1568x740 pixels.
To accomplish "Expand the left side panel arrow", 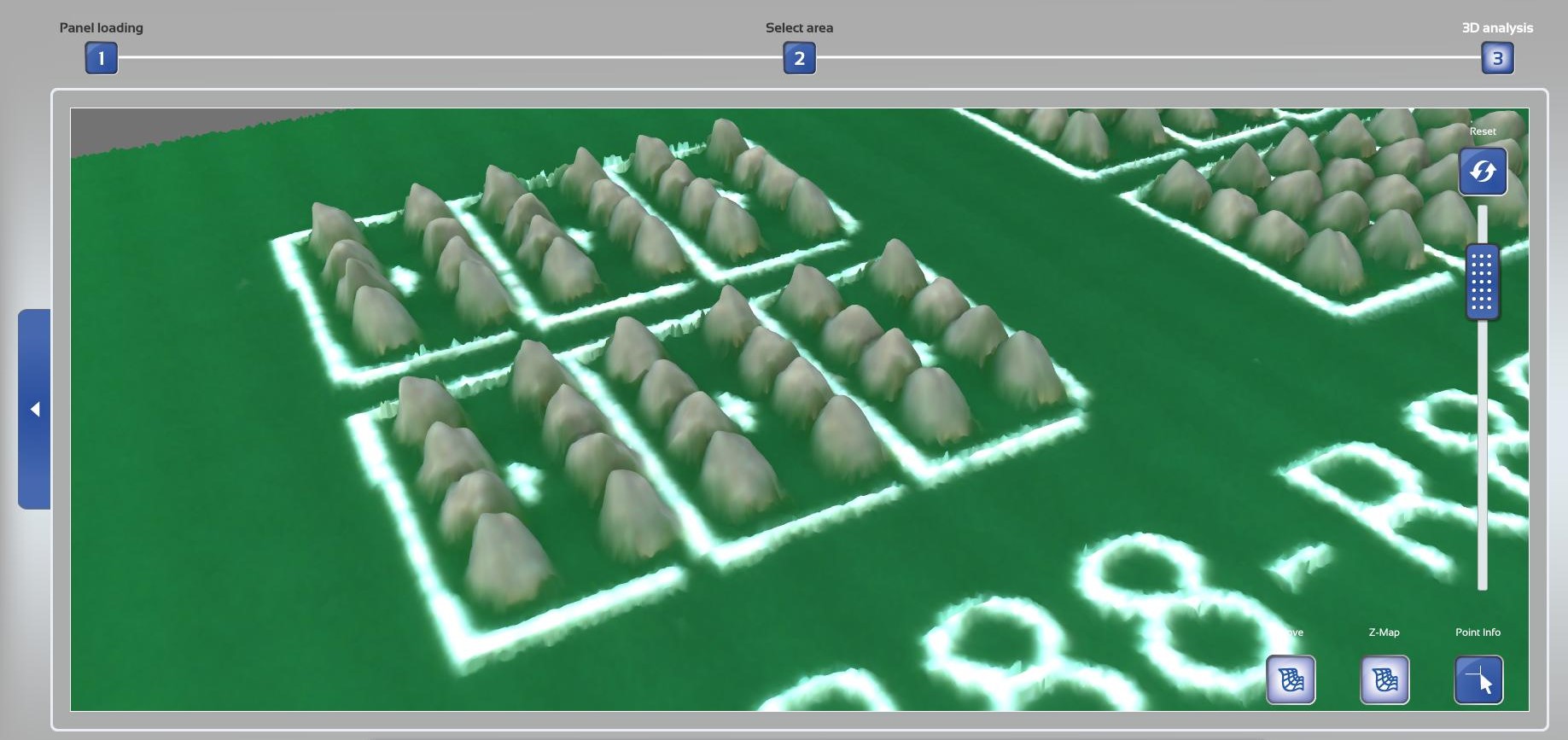I will click(x=35, y=409).
